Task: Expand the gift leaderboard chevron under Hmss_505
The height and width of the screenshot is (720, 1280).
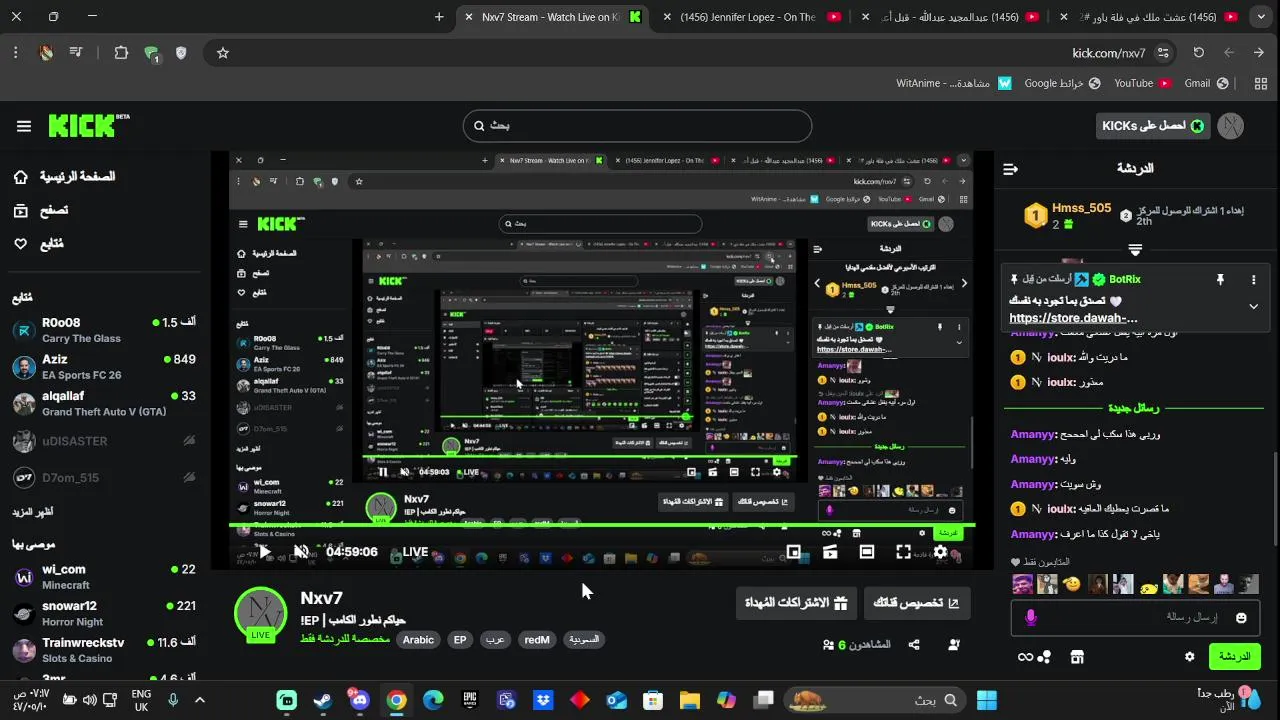Action: click(x=1135, y=249)
